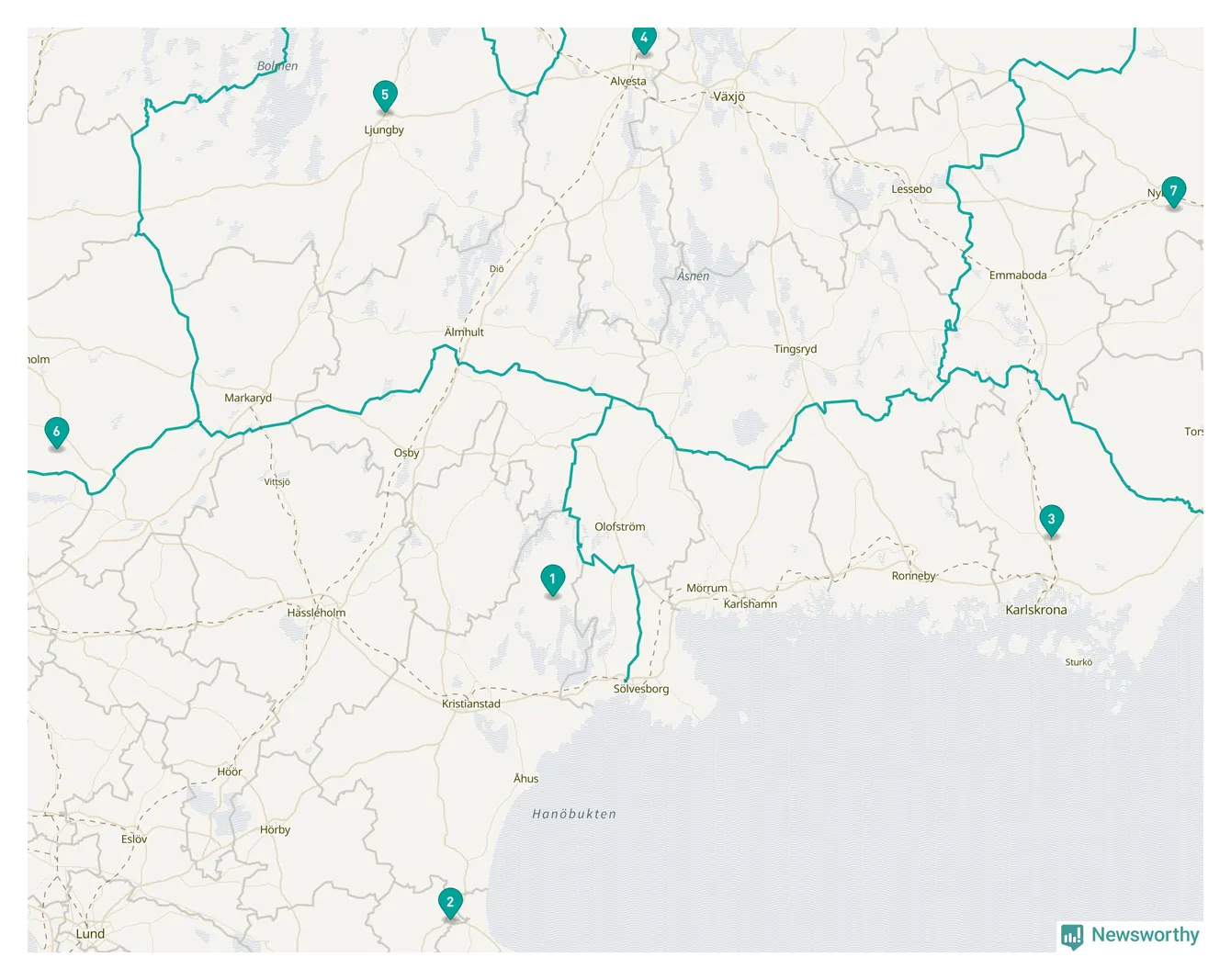Viewport: 1231px width, 980px height.
Task: Click the Hässleholm town label
Action: coord(316,613)
